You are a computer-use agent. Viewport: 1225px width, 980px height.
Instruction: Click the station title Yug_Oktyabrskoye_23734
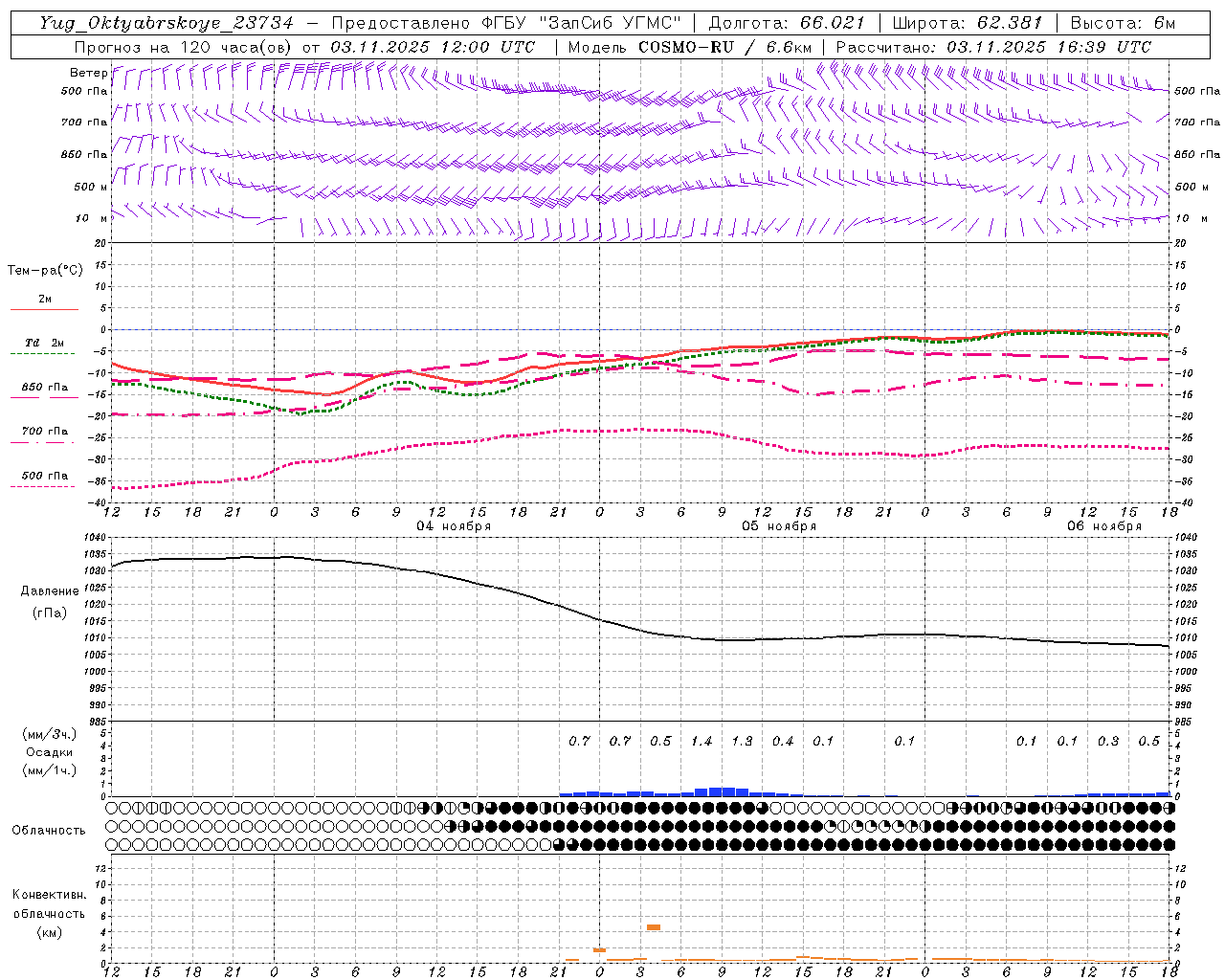pos(166,23)
